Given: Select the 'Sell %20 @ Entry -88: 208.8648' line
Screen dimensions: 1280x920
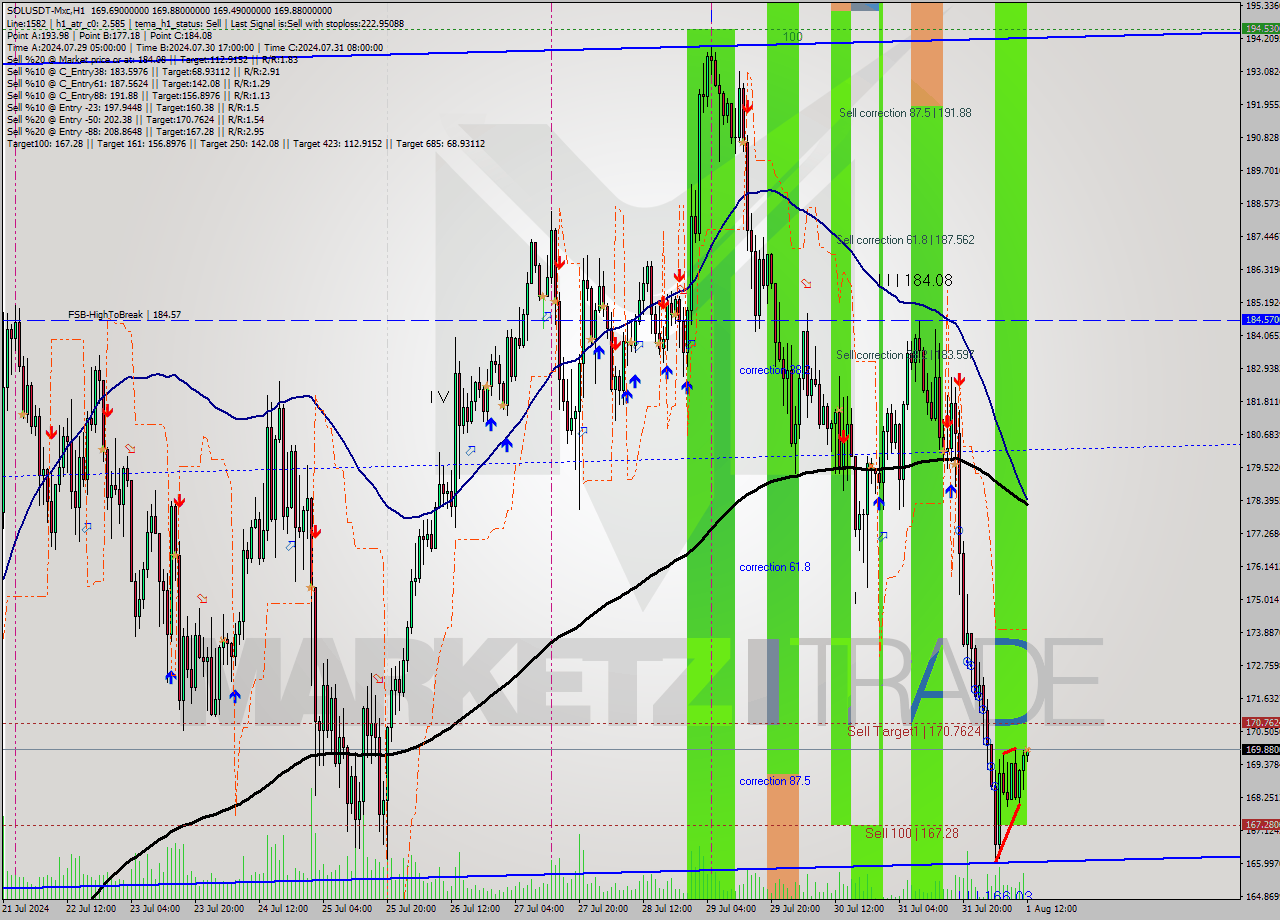Looking at the screenshot, I should click(135, 131).
